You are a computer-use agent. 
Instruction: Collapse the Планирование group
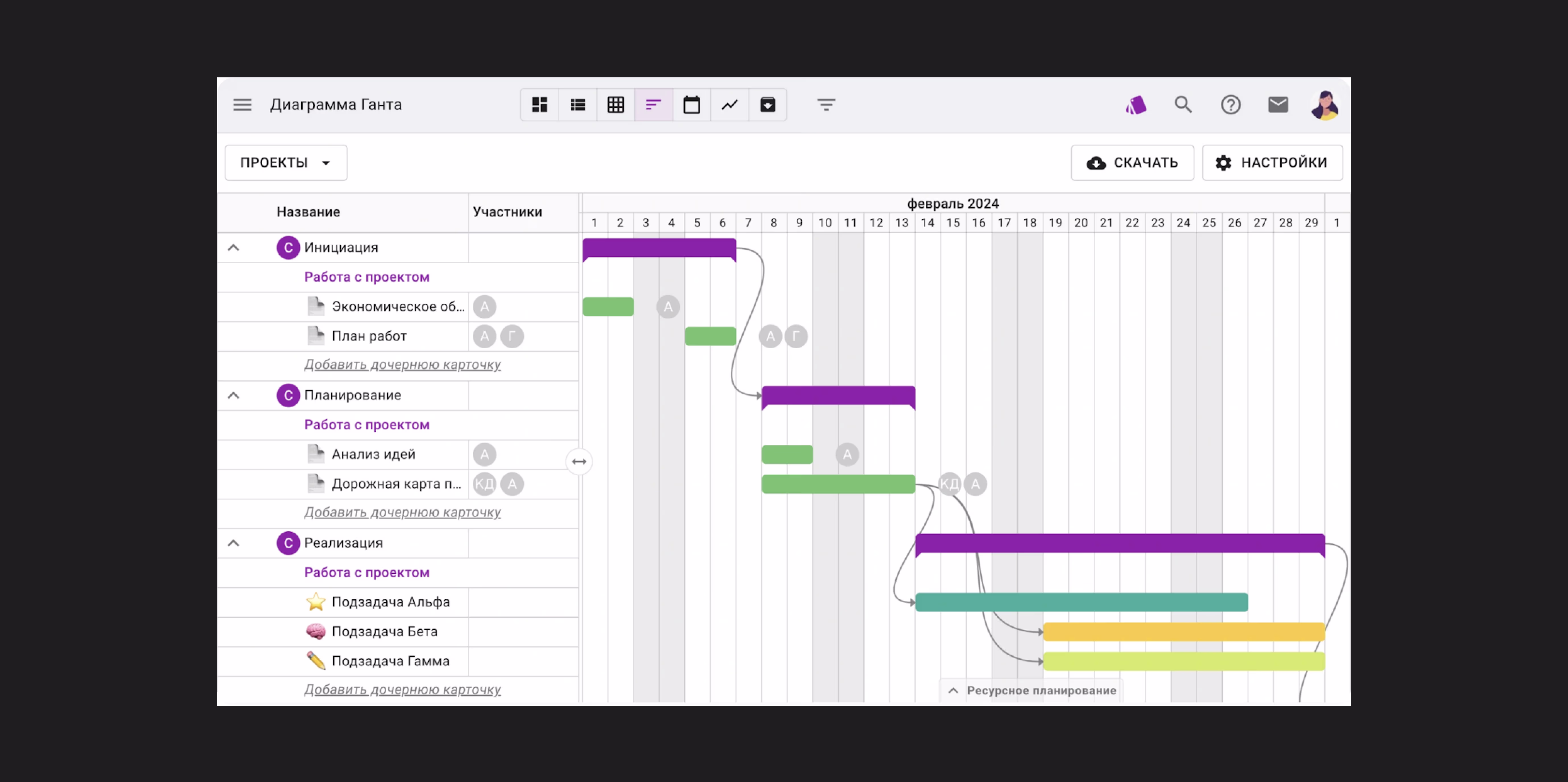[x=233, y=395]
